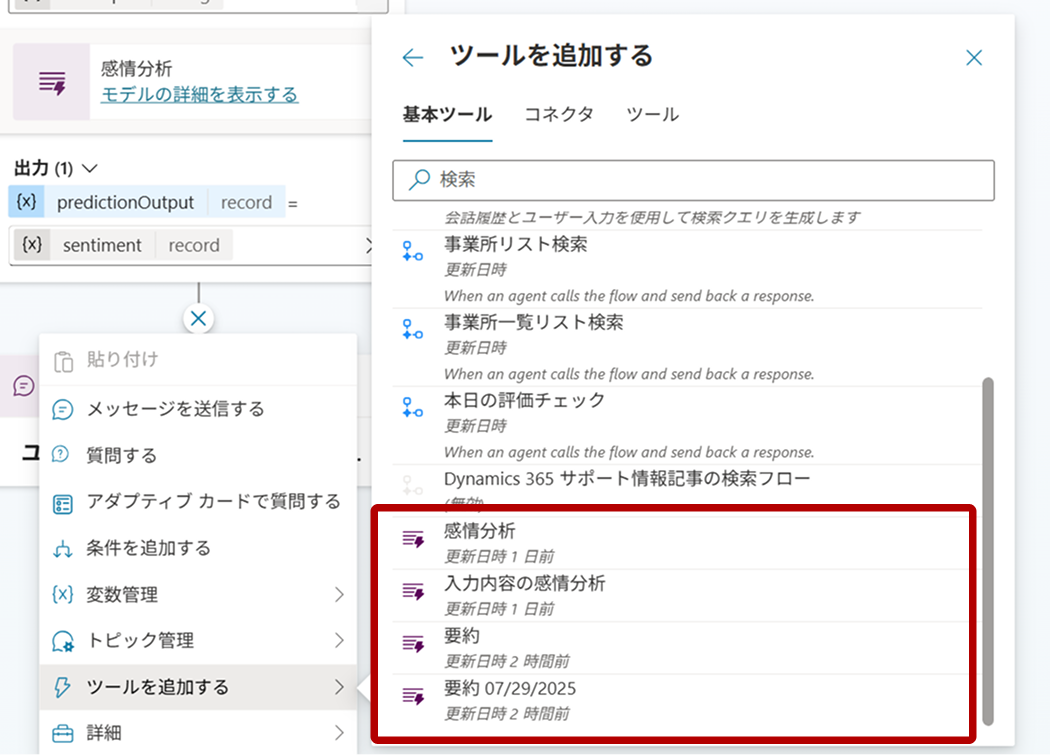Click the 事業所リスト検索 flow icon
Viewport: 1050px width, 755px height.
coord(412,252)
